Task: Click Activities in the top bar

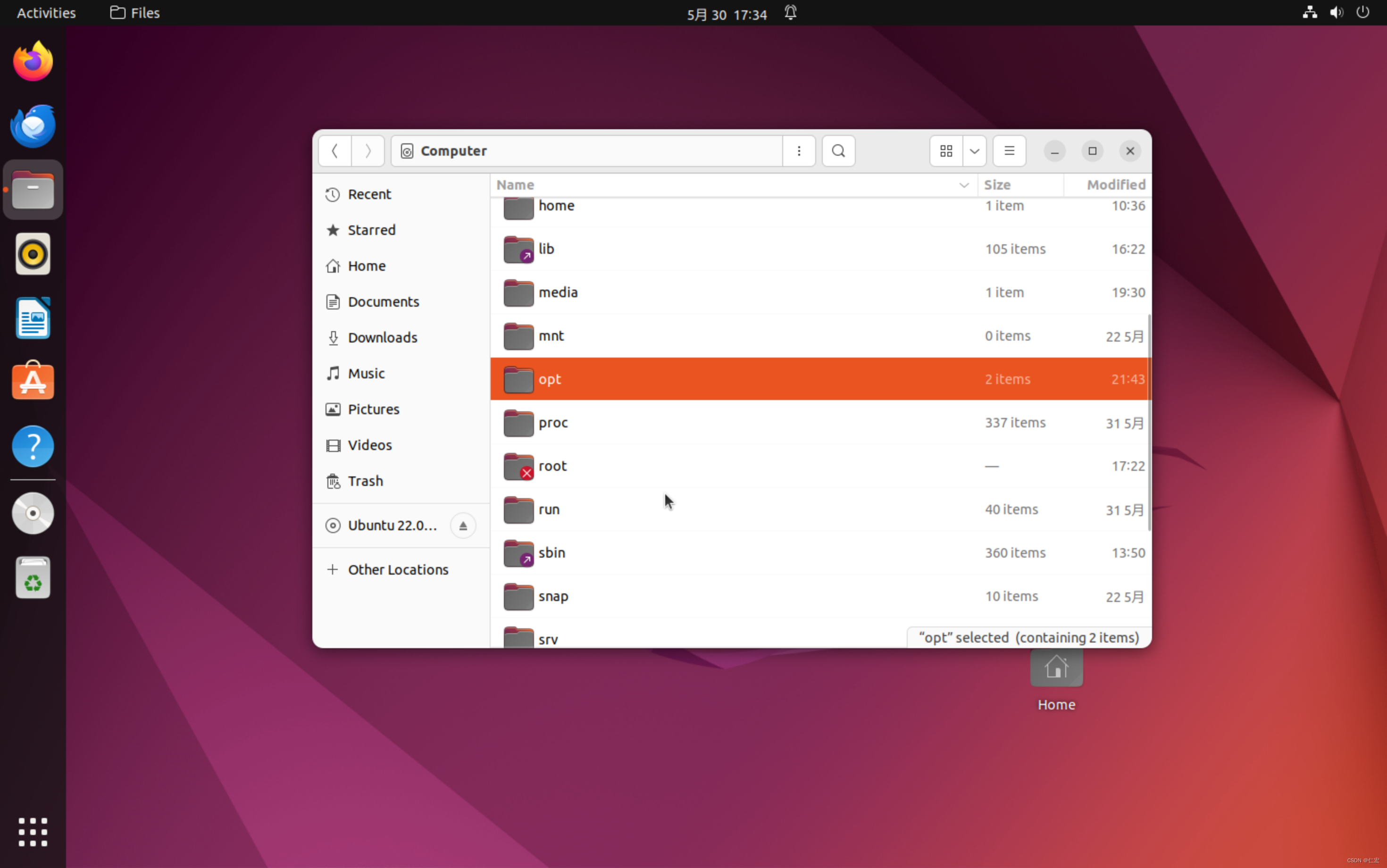Action: click(45, 12)
